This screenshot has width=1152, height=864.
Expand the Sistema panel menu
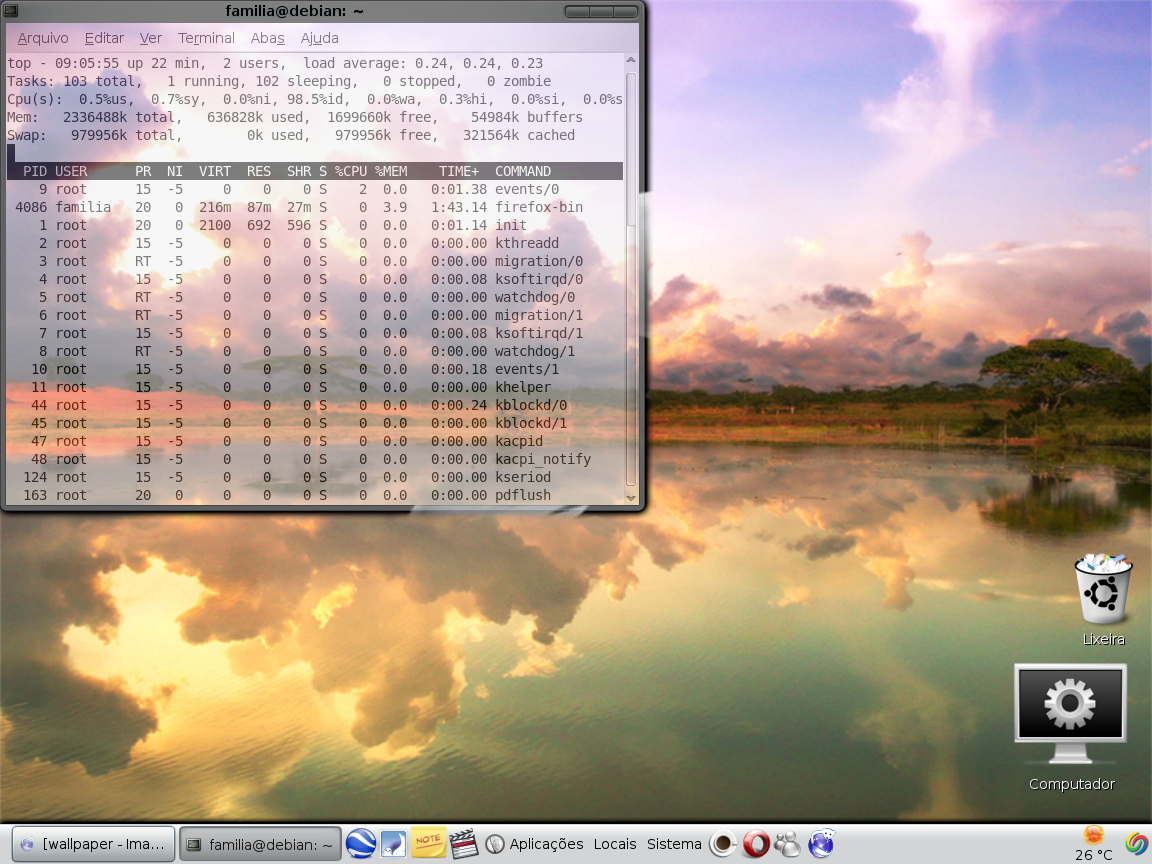[674, 843]
